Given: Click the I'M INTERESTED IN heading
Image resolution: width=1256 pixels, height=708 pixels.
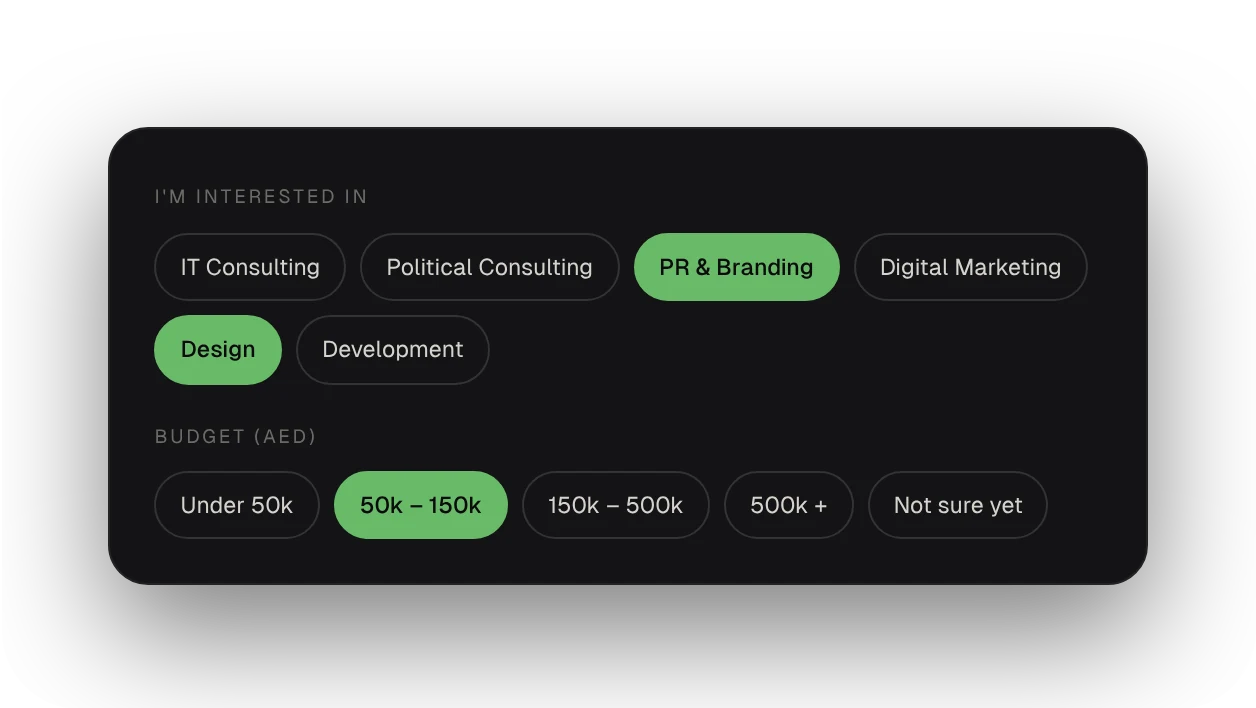Looking at the screenshot, I should click(261, 197).
